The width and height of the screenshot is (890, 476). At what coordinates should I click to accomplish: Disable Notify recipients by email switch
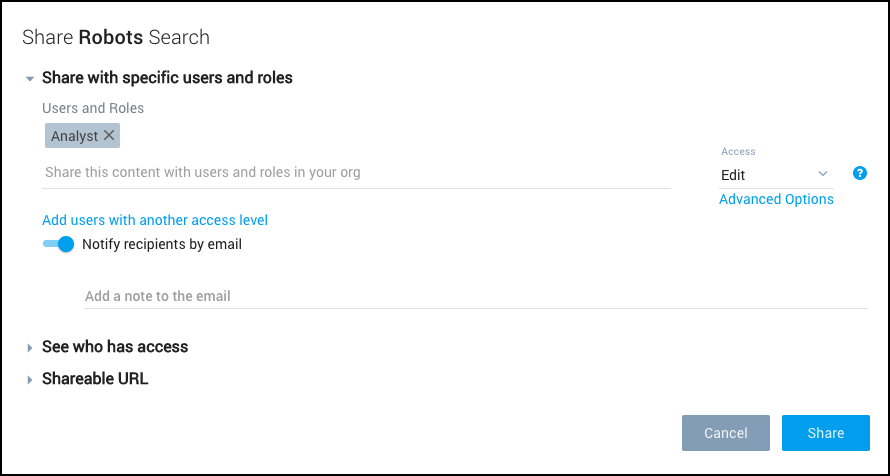[58, 244]
